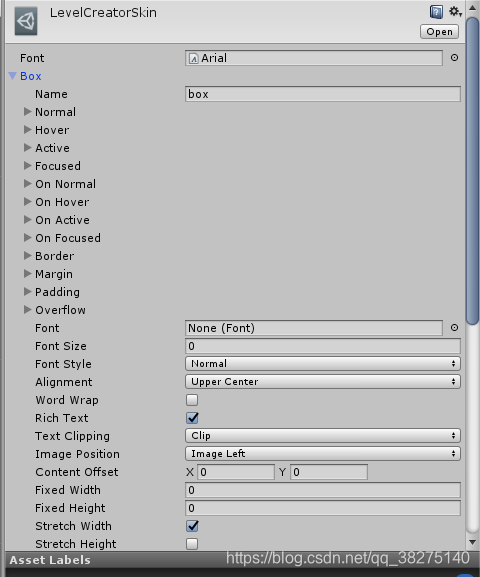480x577 pixels.
Task: Click the vertical scrollbar thumb
Action: [x=473, y=170]
